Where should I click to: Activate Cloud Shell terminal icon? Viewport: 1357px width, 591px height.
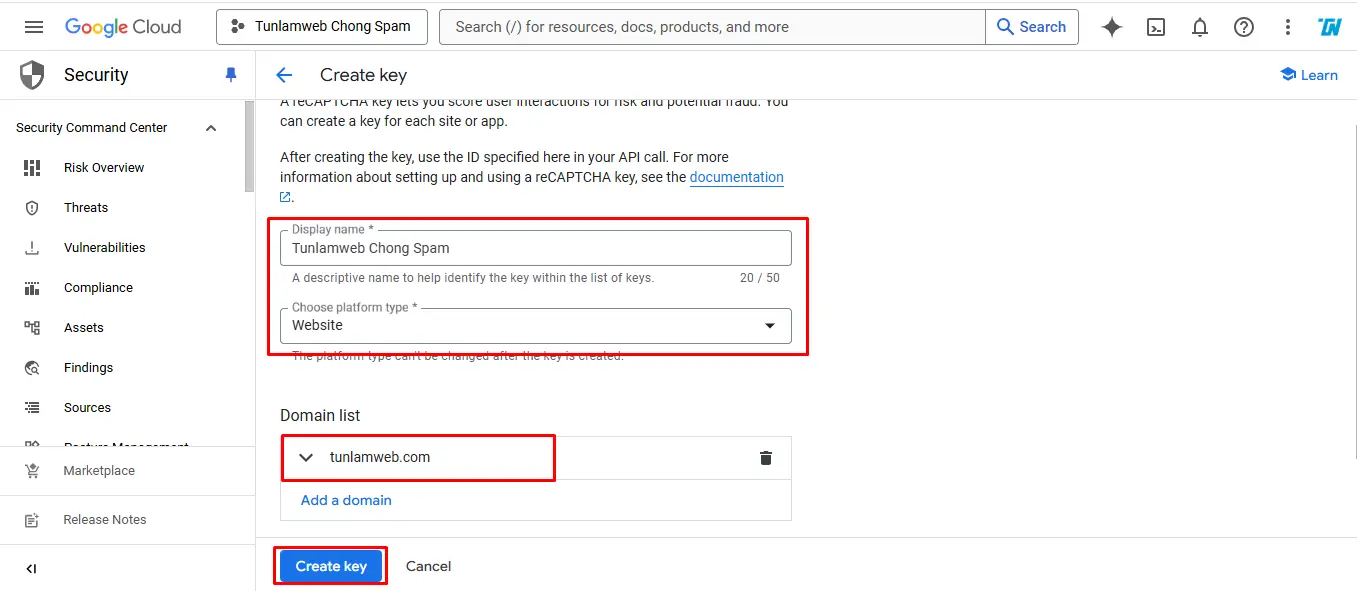click(x=1156, y=27)
